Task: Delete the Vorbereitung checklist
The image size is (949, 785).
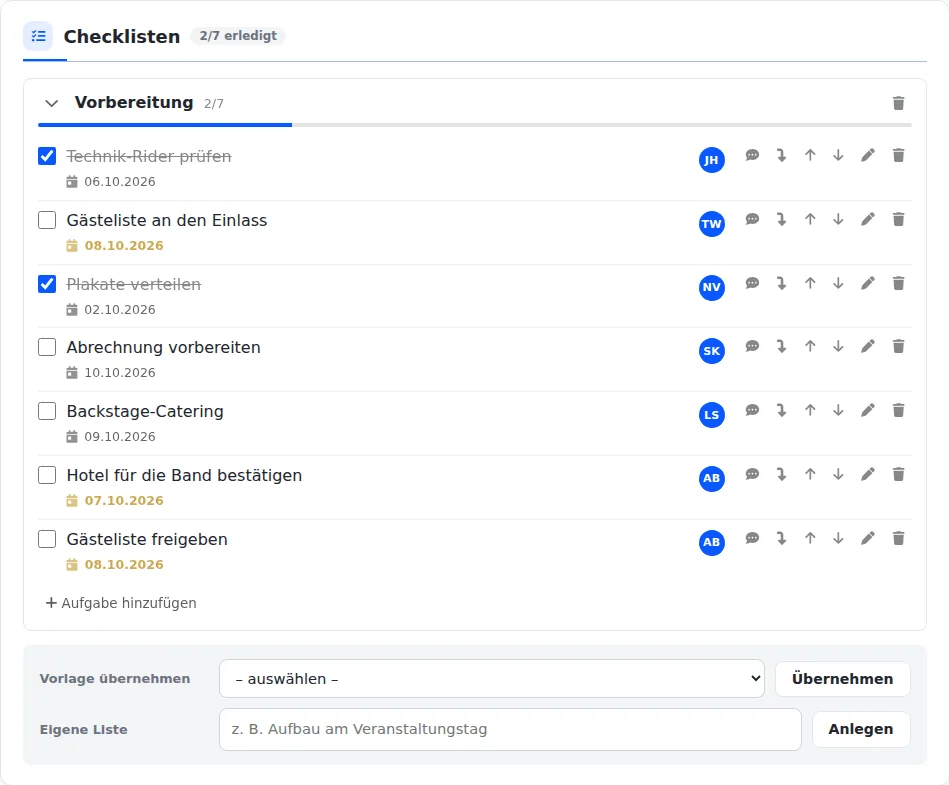Action: click(899, 103)
